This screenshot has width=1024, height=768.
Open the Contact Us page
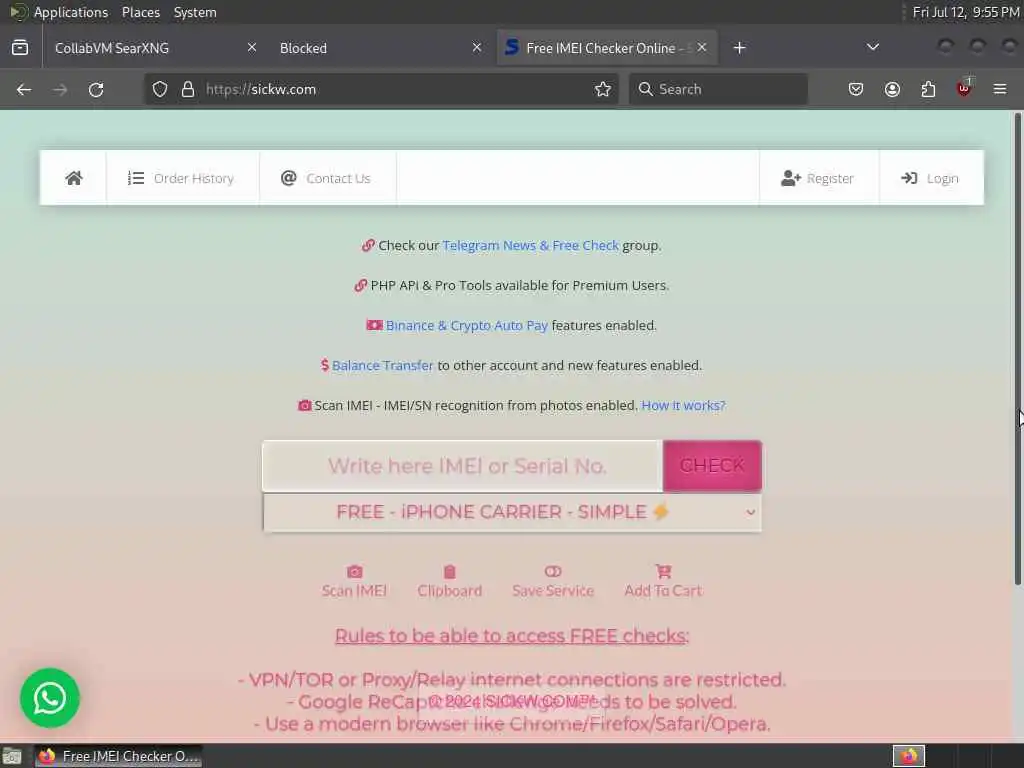point(326,178)
